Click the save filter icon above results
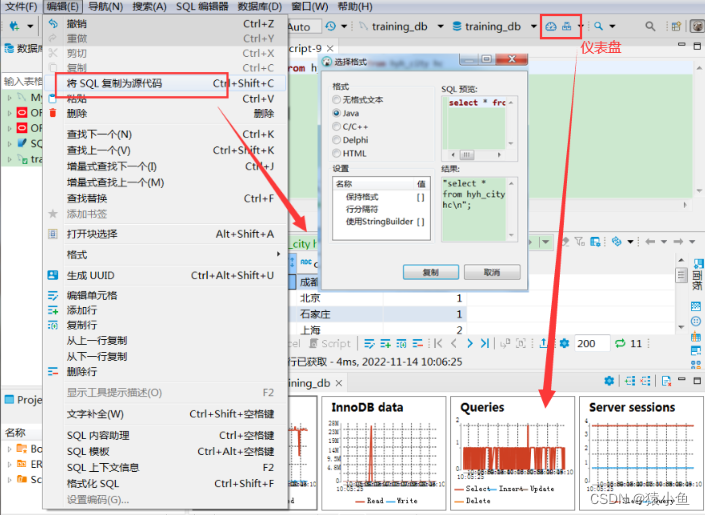This screenshot has height=515, width=705. coord(595,242)
